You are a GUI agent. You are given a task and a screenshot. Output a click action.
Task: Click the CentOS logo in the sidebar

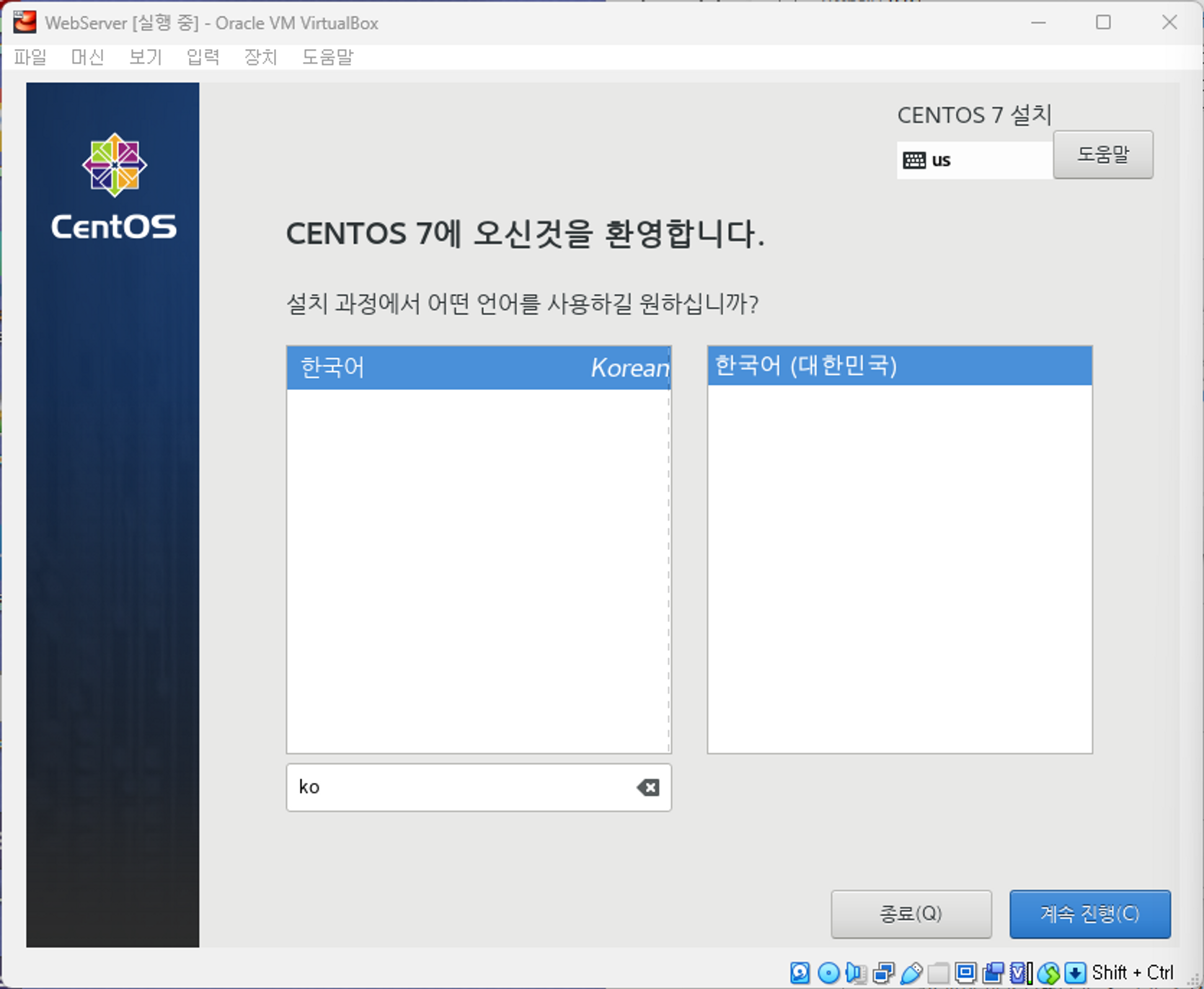(x=114, y=186)
